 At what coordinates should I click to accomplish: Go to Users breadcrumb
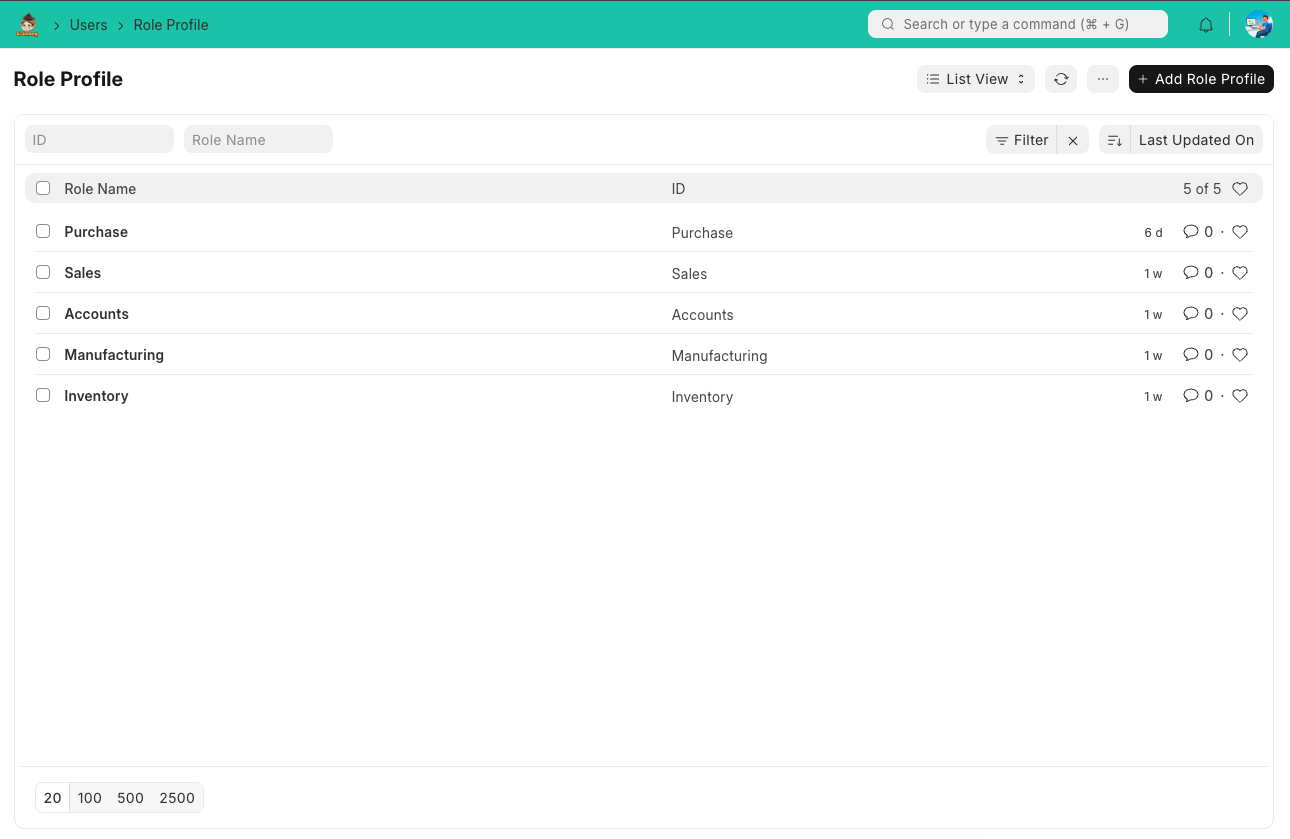(88, 25)
